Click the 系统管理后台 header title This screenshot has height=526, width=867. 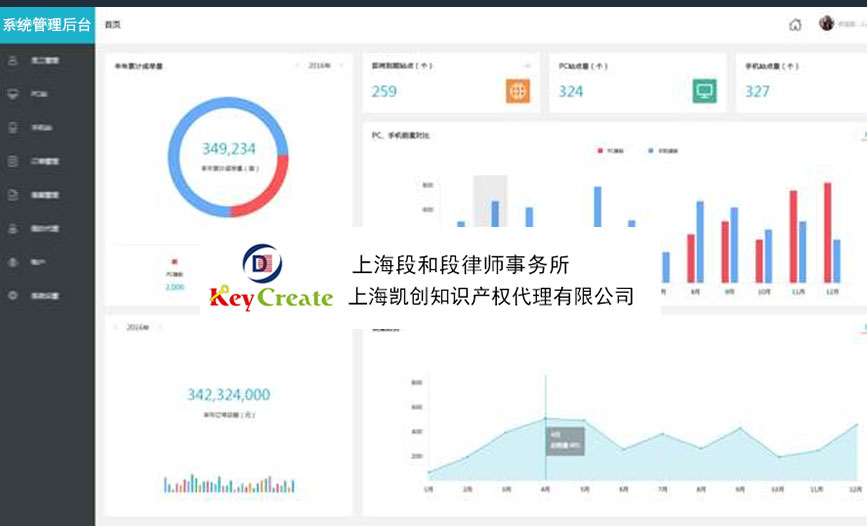(x=47, y=25)
